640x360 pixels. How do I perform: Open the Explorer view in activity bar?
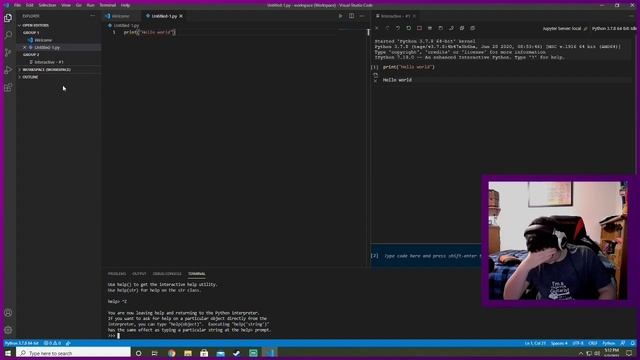coord(8,18)
